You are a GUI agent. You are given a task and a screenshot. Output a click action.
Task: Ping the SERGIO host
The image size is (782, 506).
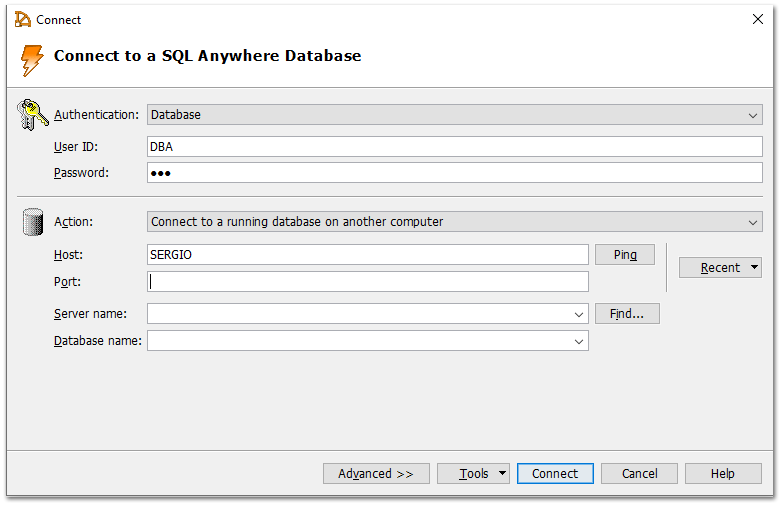pos(625,255)
